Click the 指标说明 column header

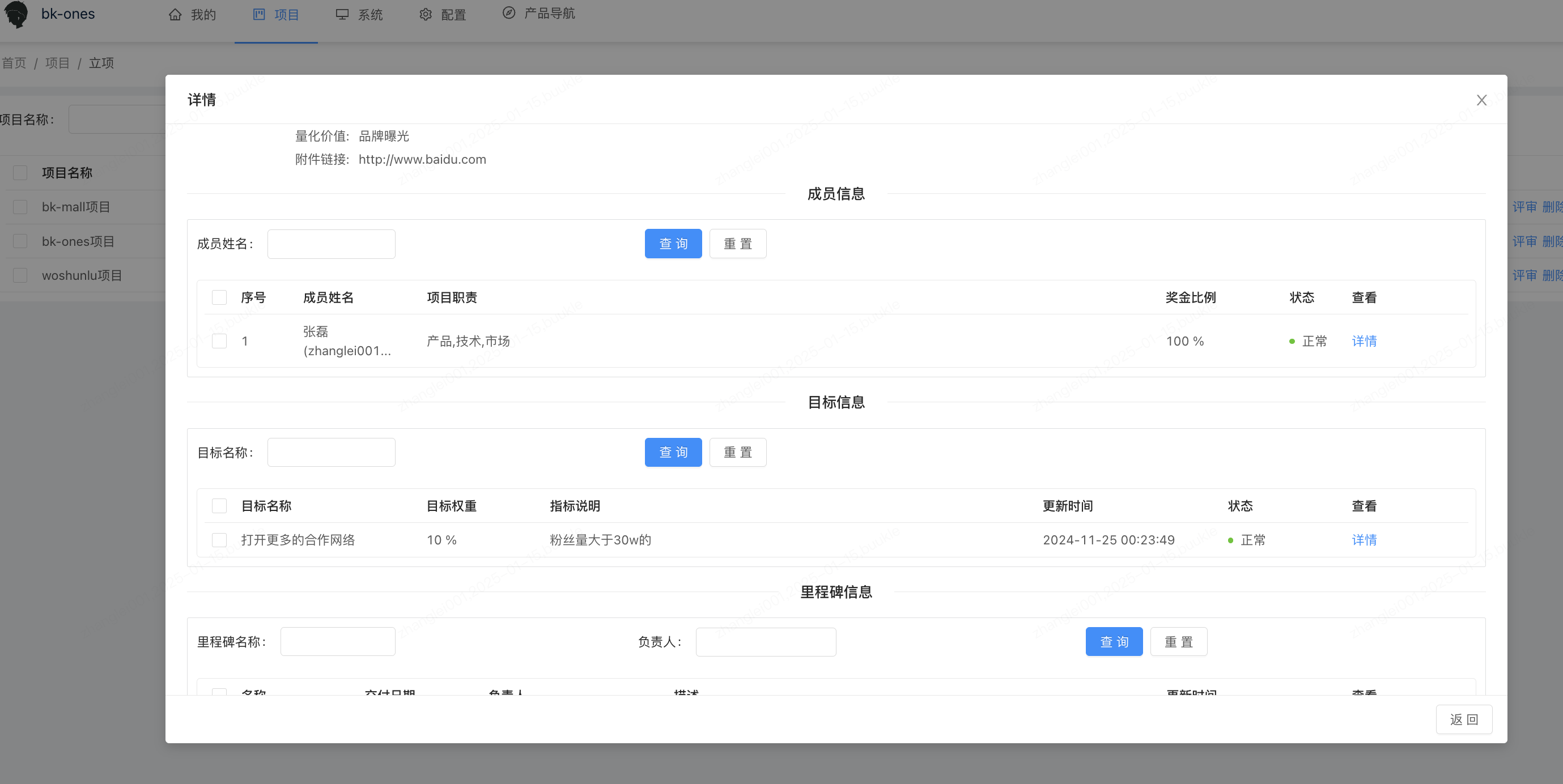coord(575,506)
